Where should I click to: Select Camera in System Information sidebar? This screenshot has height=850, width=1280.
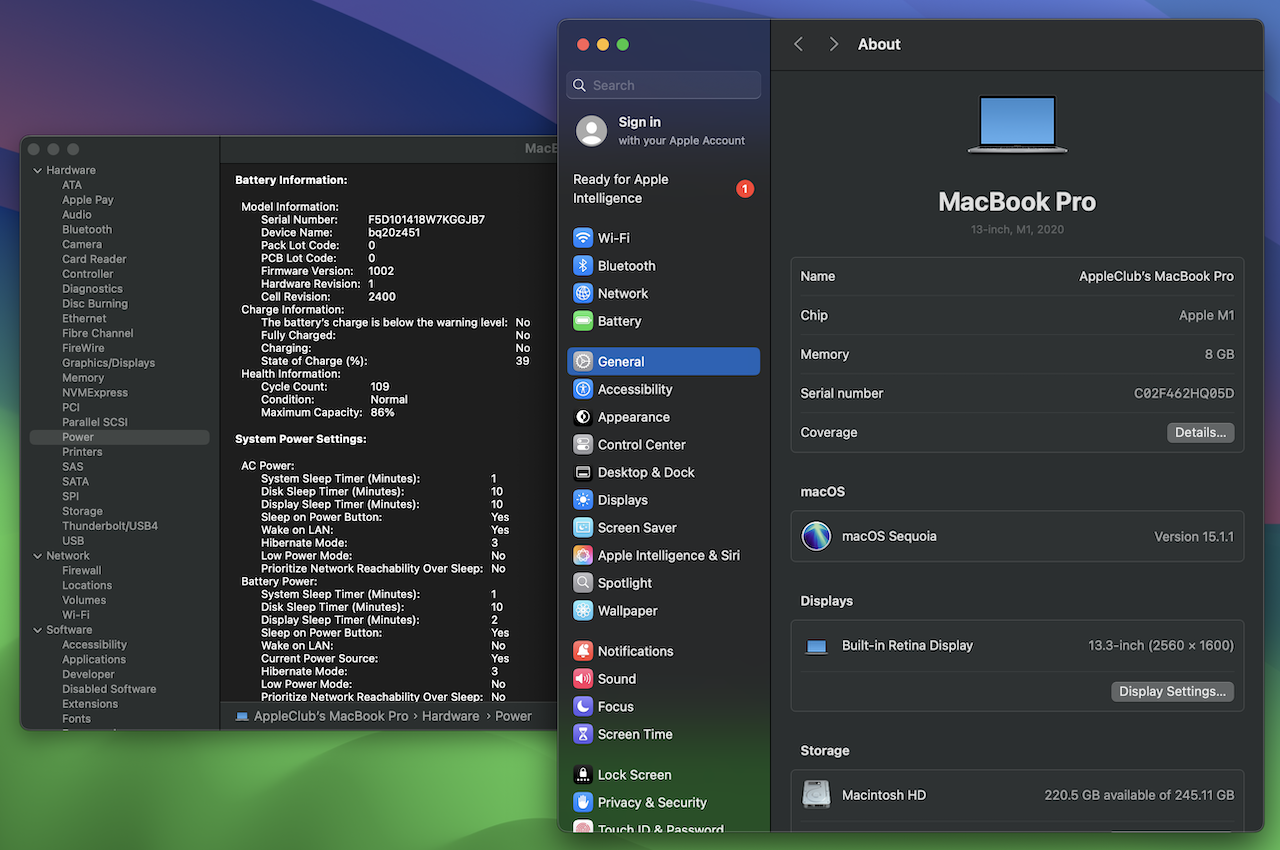[x=82, y=244]
